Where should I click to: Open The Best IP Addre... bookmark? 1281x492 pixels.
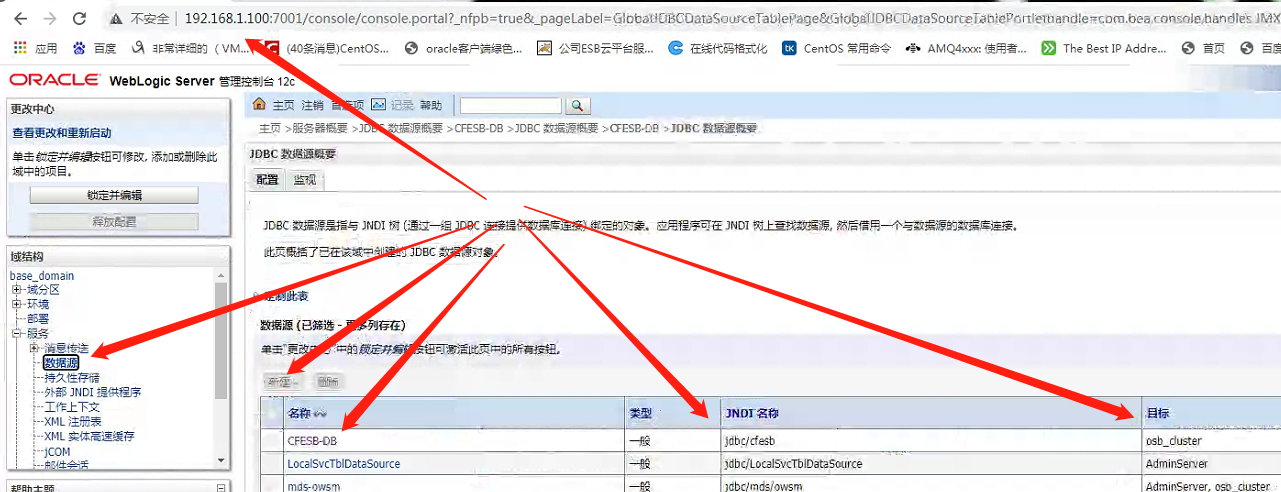coord(1104,48)
